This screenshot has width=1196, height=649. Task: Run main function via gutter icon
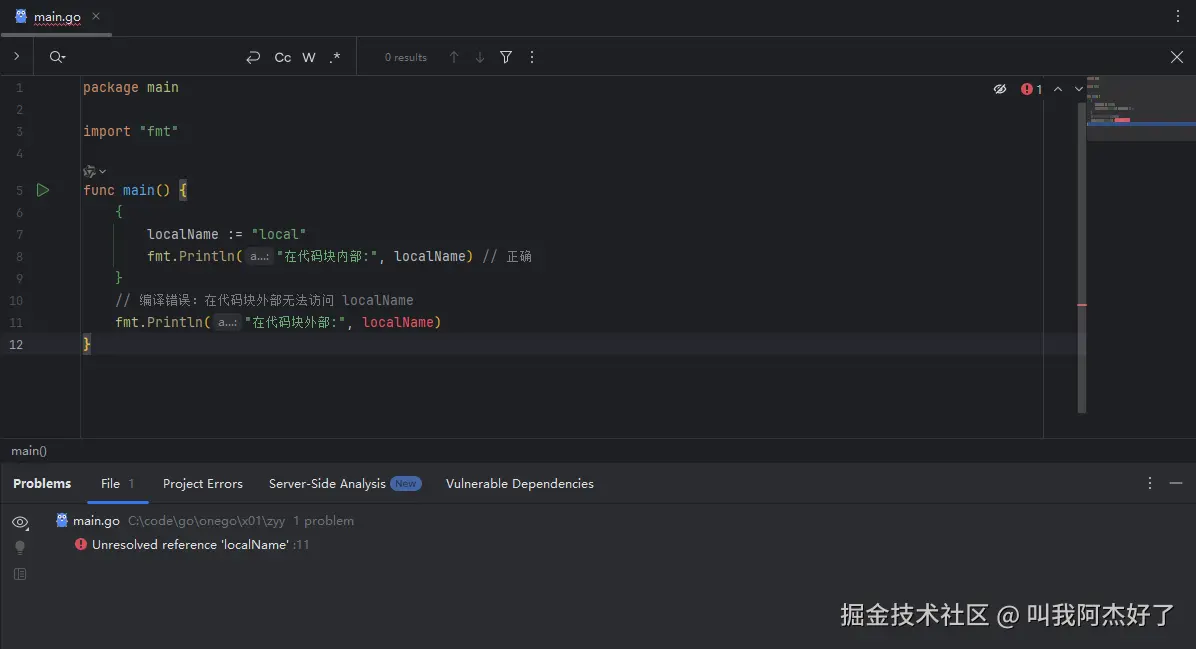43,190
